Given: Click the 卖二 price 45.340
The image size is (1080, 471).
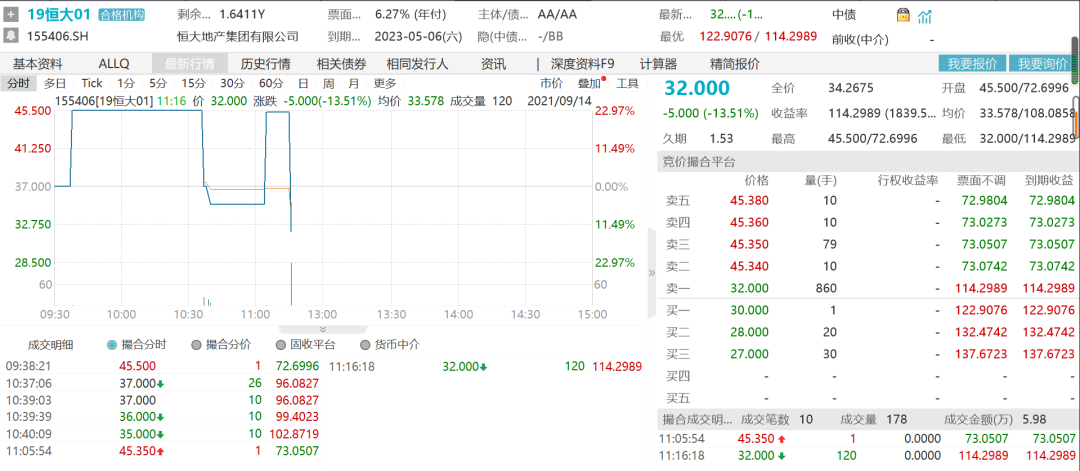Looking at the screenshot, I should tap(749, 266).
